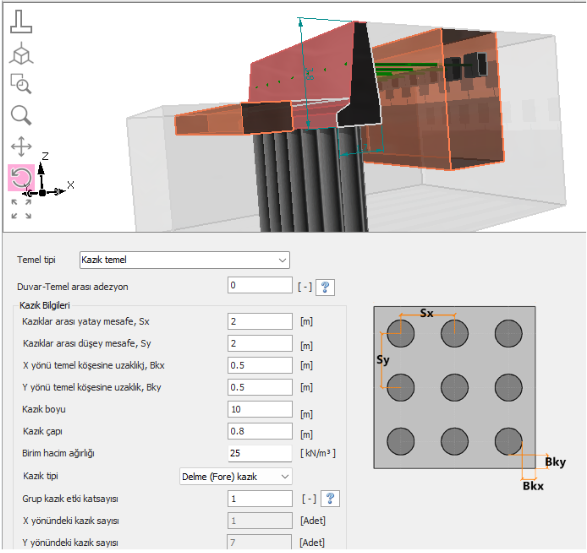Click the 'Birim hacim ağırlığı' label
The width and height of the screenshot is (587, 553).
click(x=58, y=453)
